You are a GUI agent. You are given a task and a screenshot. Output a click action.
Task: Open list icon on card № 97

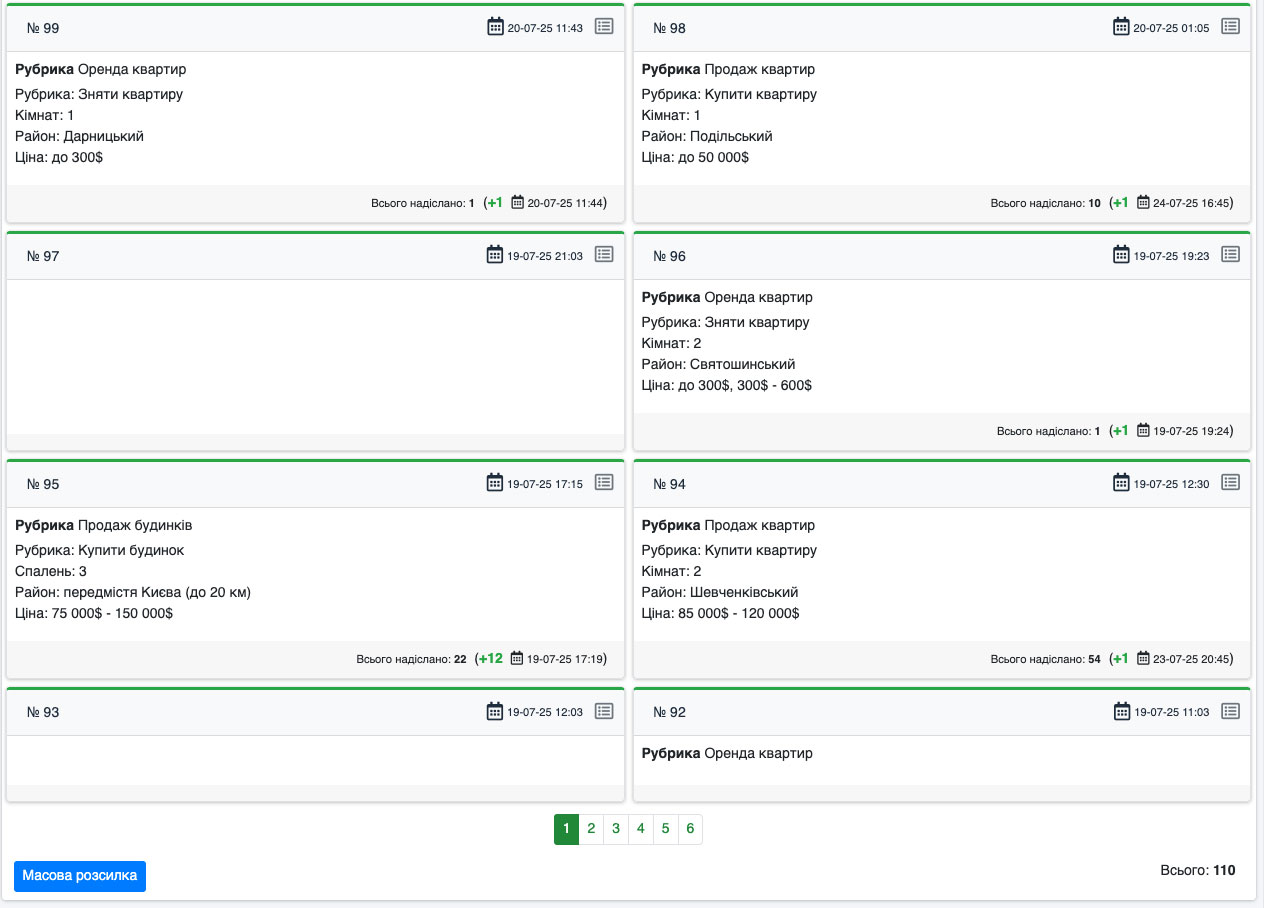pos(604,255)
